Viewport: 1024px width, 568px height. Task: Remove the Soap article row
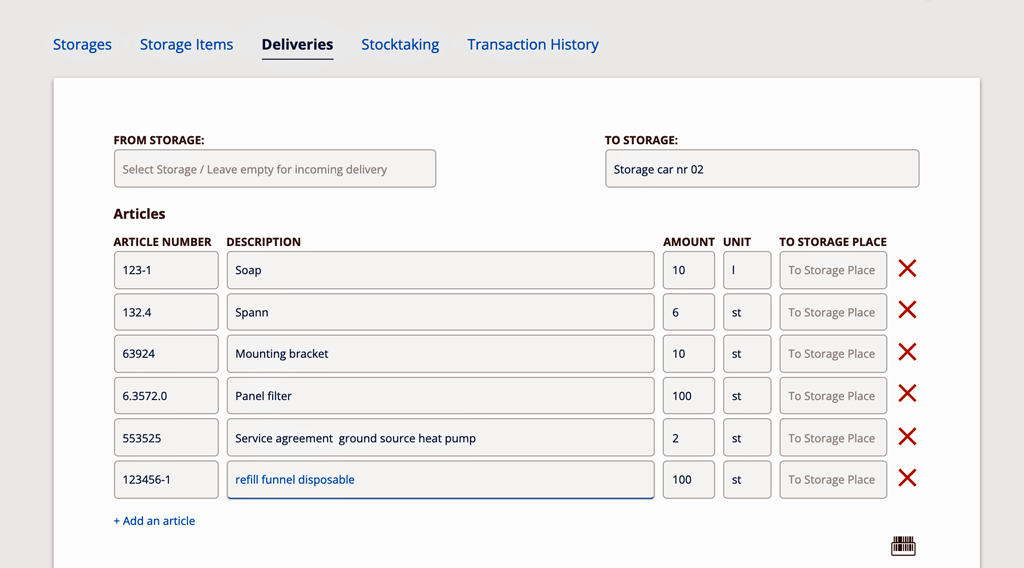click(907, 268)
